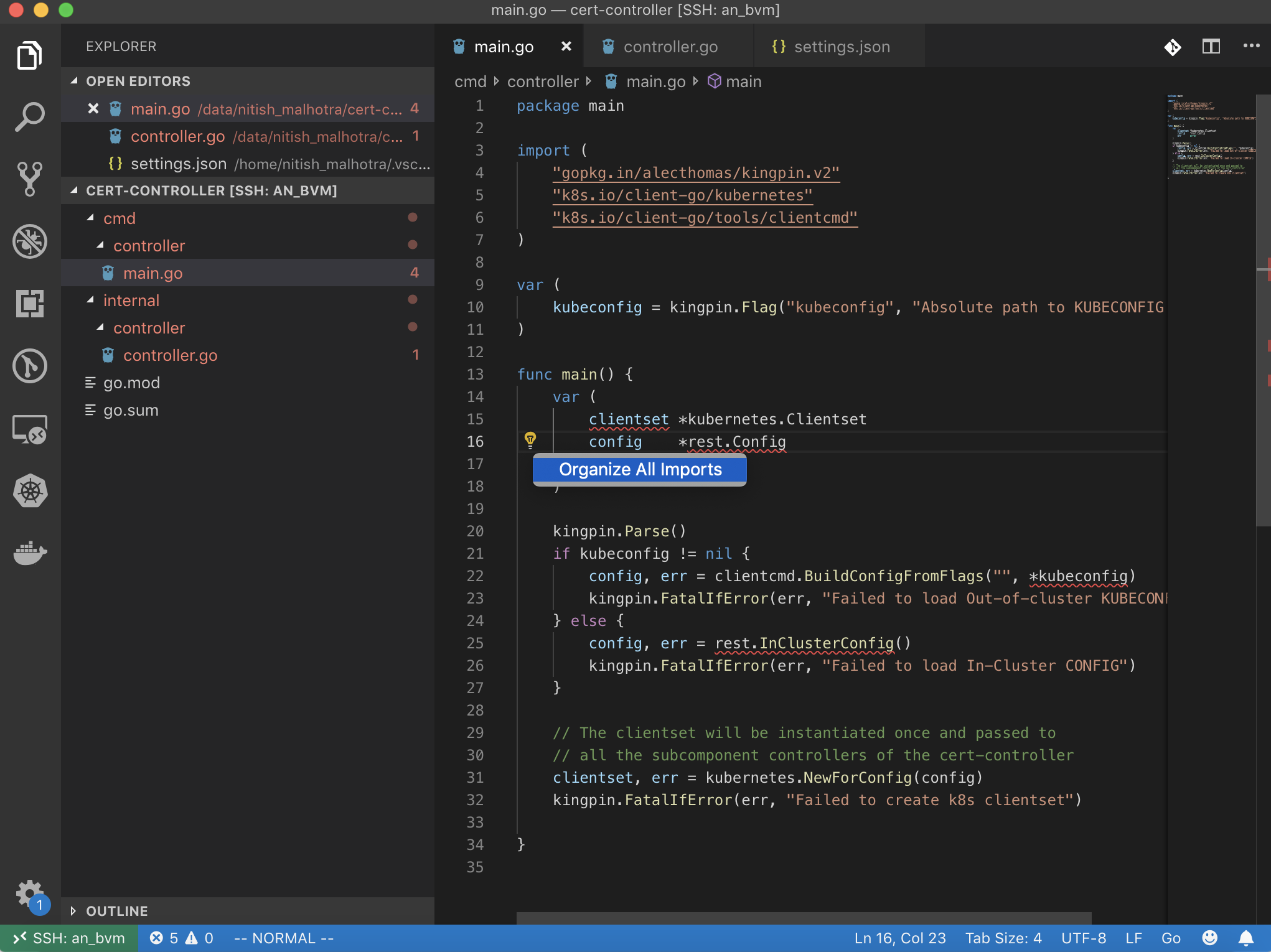This screenshot has width=1271, height=952.
Task: Open the Docker view icon
Action: (30, 552)
